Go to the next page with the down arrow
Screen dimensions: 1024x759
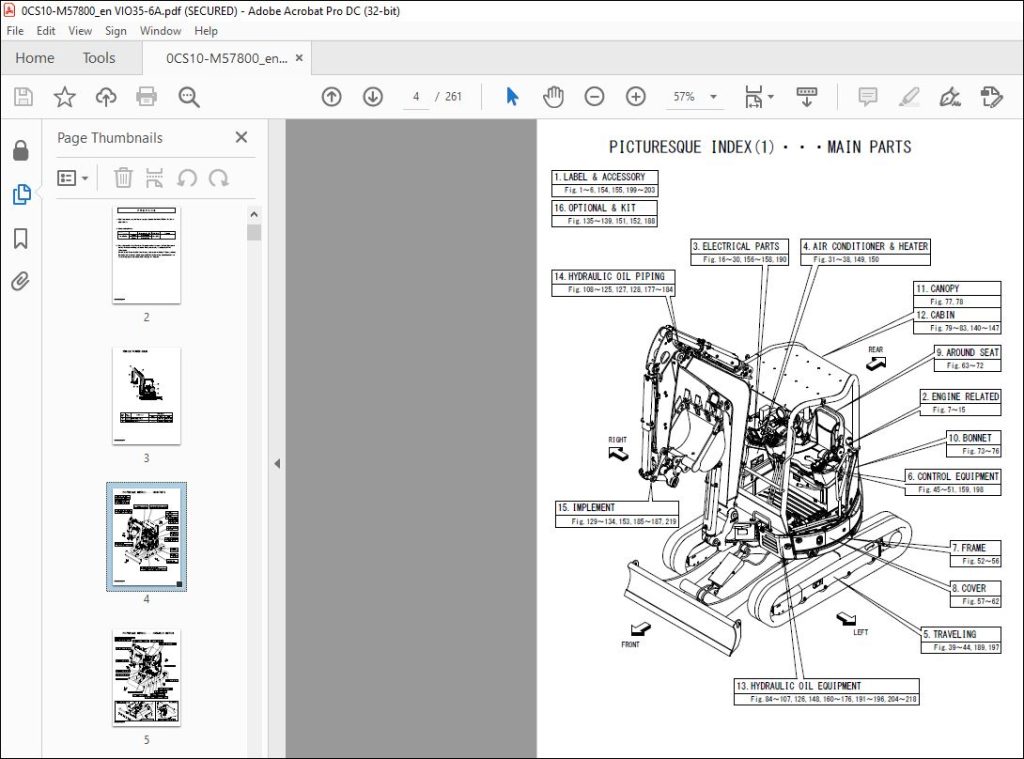373,97
